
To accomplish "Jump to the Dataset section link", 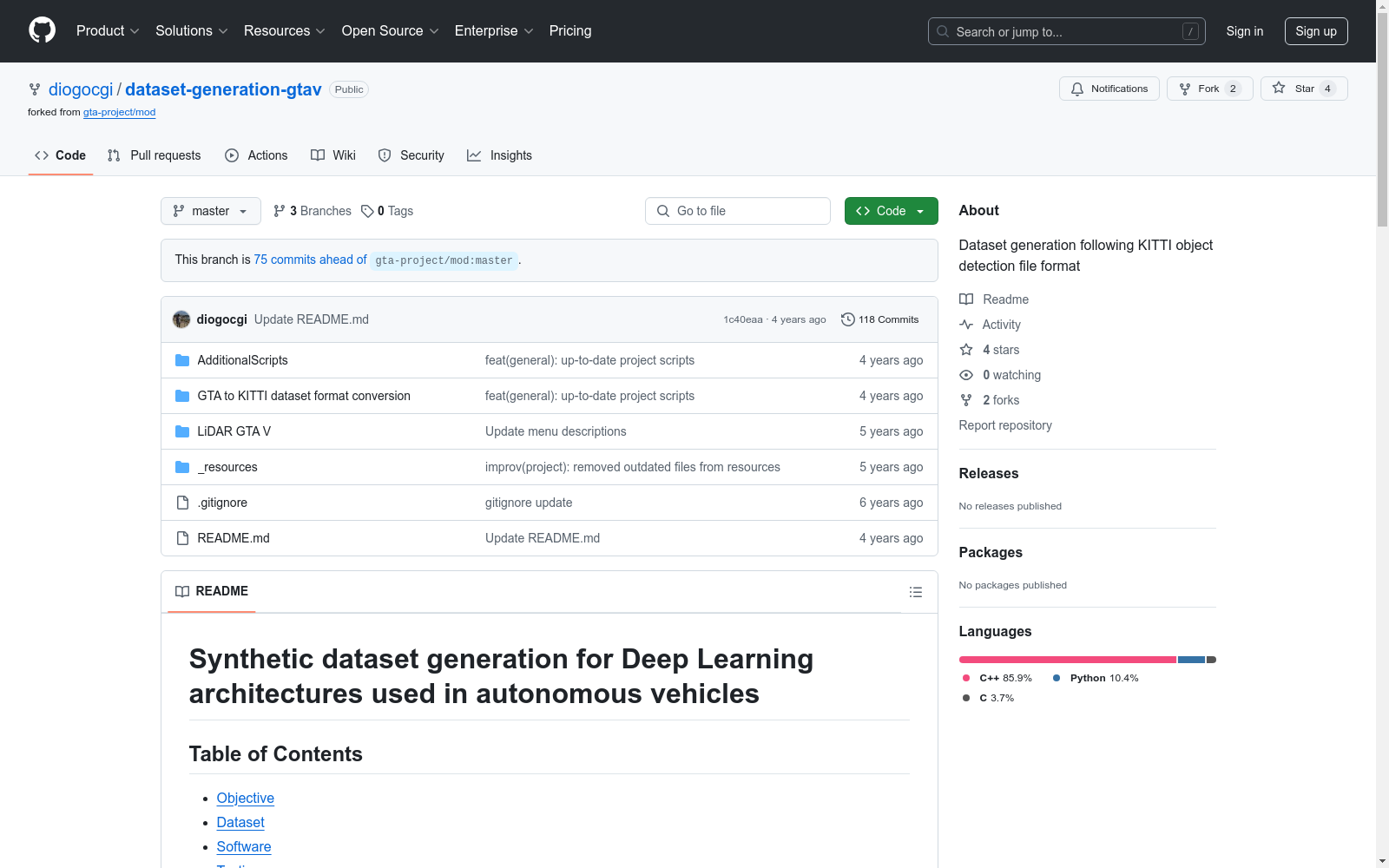I will (240, 823).
